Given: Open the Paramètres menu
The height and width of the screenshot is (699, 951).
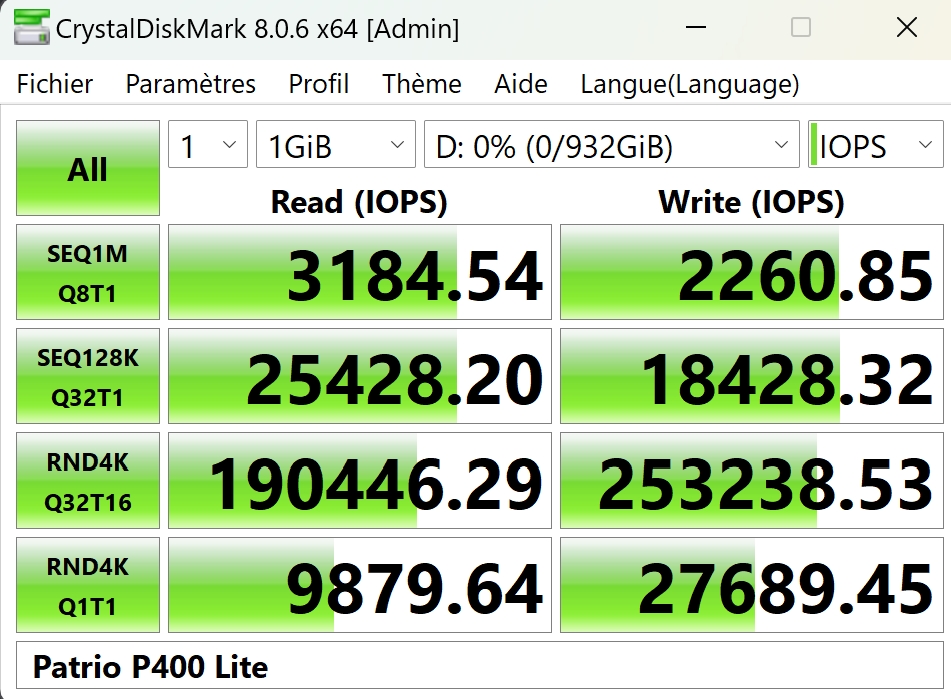Looking at the screenshot, I should tap(190, 84).
